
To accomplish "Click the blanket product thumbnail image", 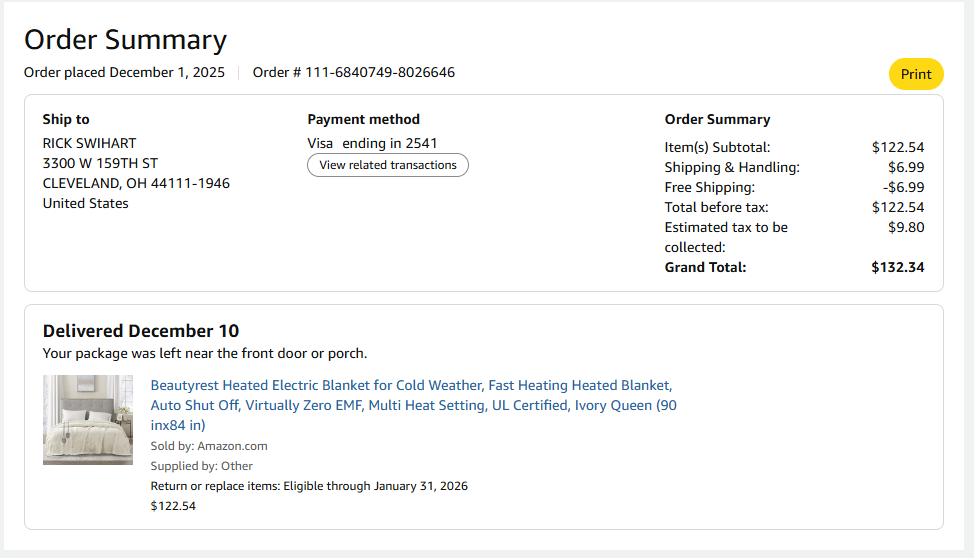I will pos(88,419).
